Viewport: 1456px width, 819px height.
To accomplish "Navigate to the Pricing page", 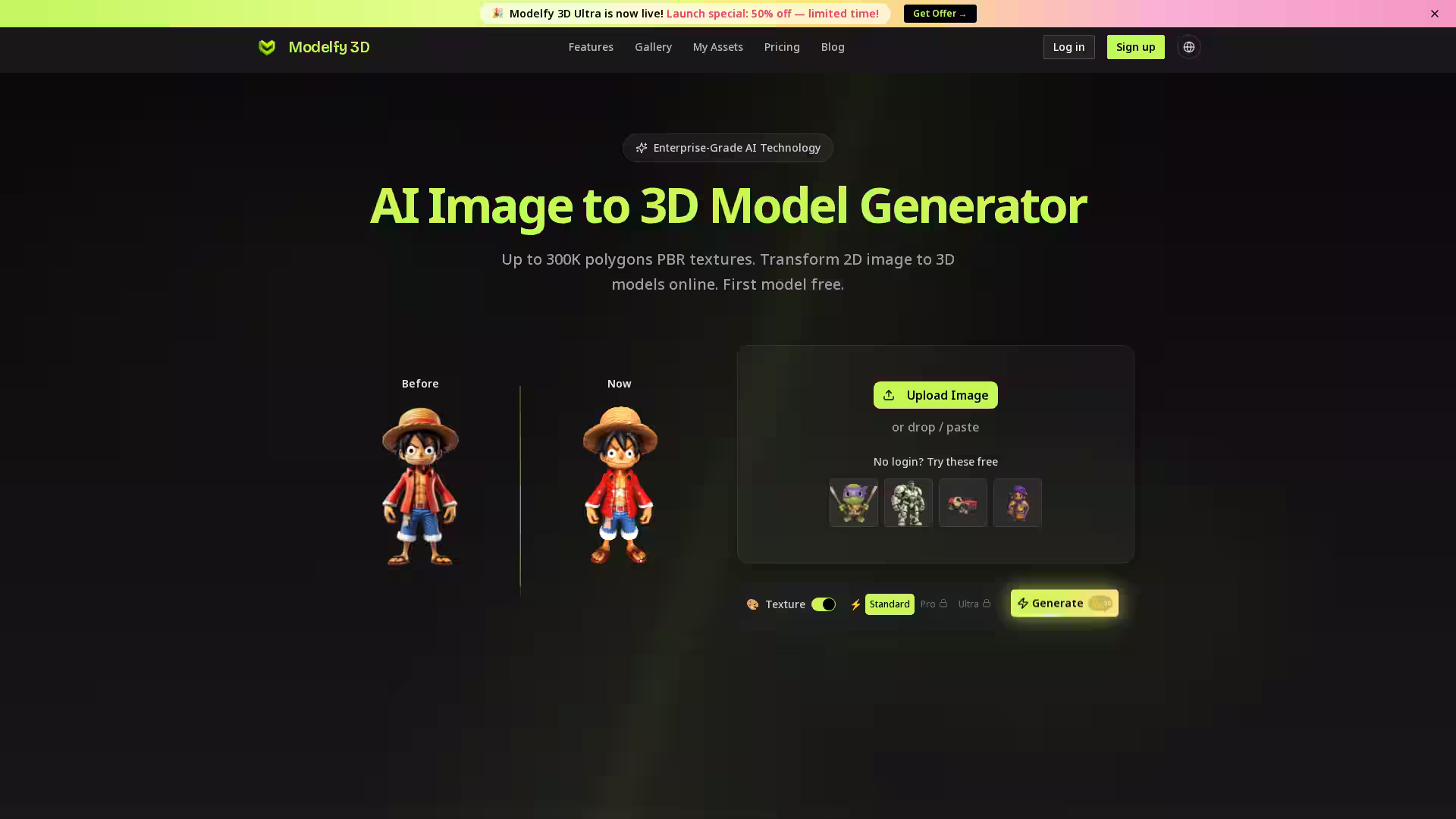I will (x=781, y=47).
